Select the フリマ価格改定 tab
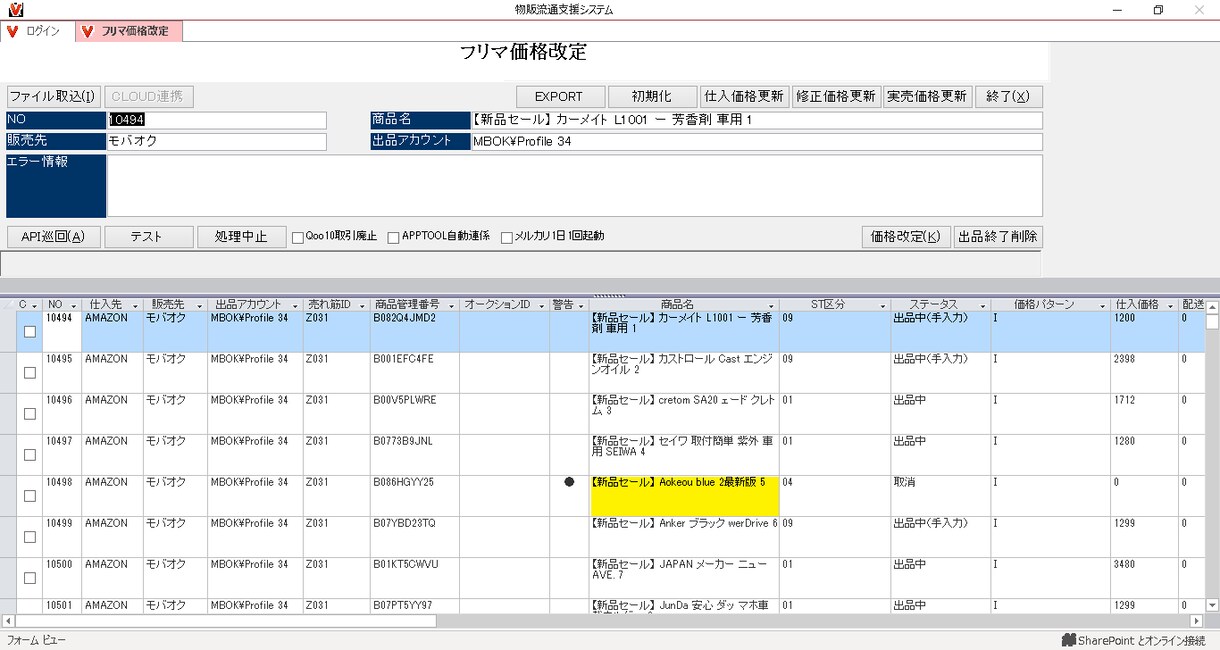The width and height of the screenshot is (1220, 650). (x=129, y=31)
